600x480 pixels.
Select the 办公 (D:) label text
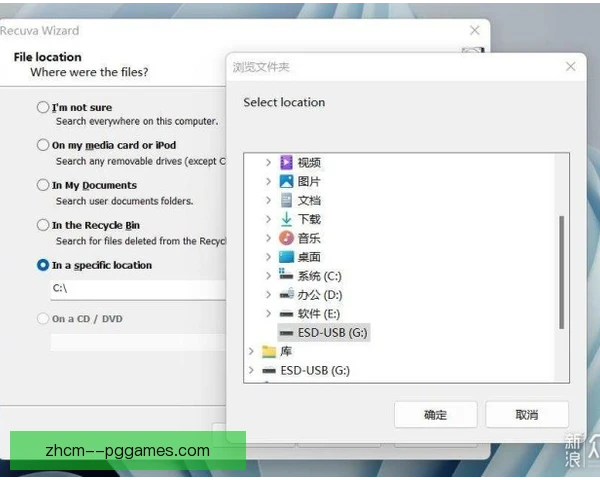pos(320,295)
